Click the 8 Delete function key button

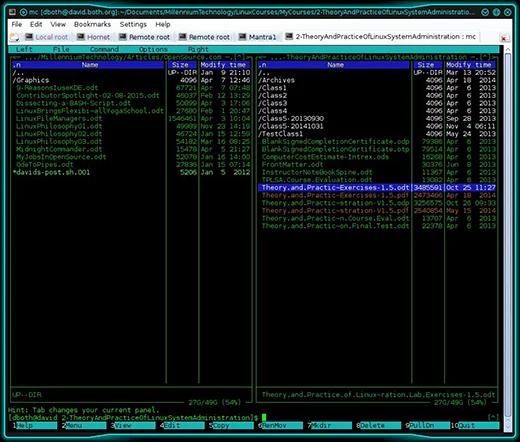click(379, 425)
